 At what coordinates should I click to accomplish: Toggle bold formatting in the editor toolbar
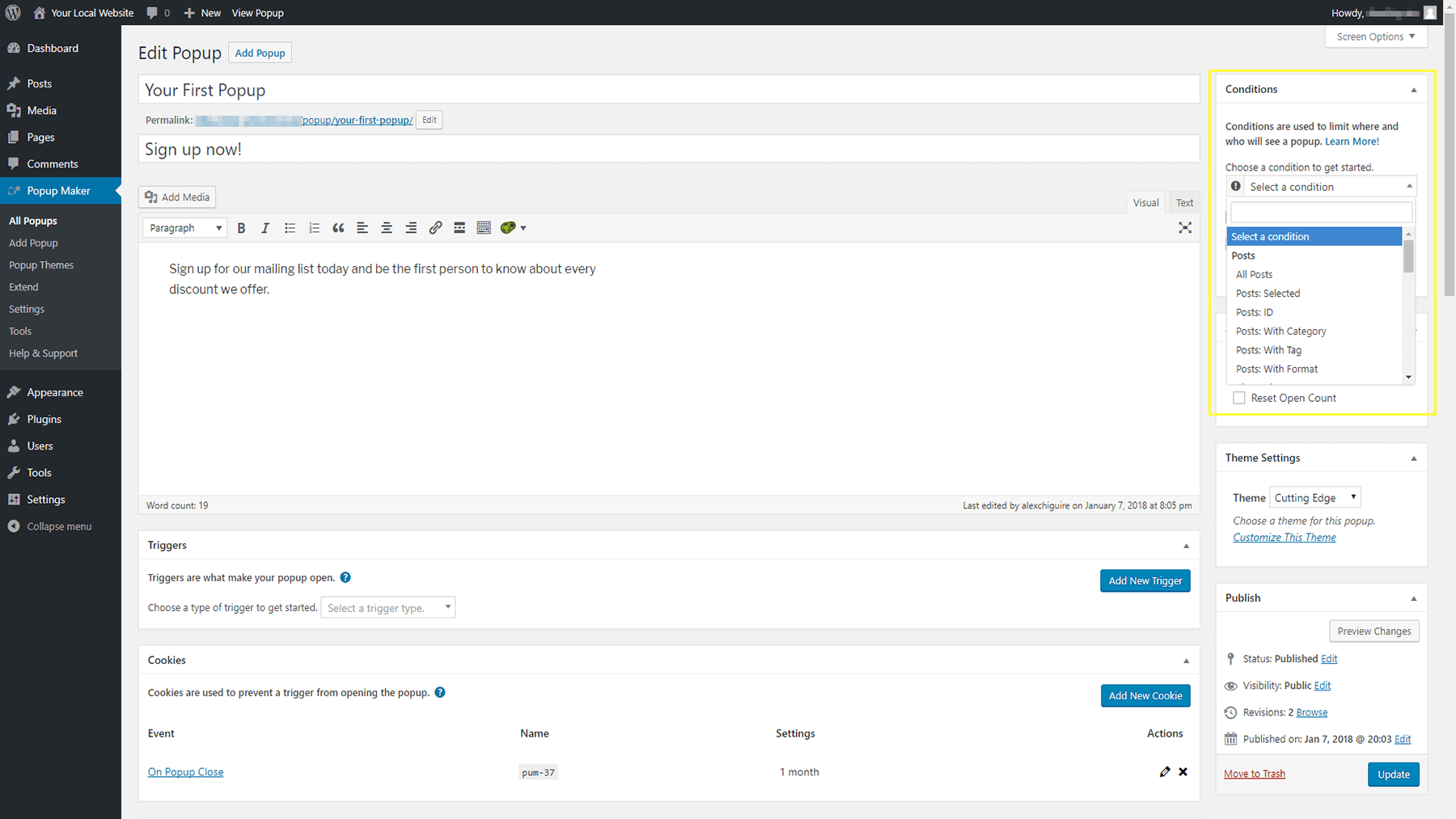point(241,228)
